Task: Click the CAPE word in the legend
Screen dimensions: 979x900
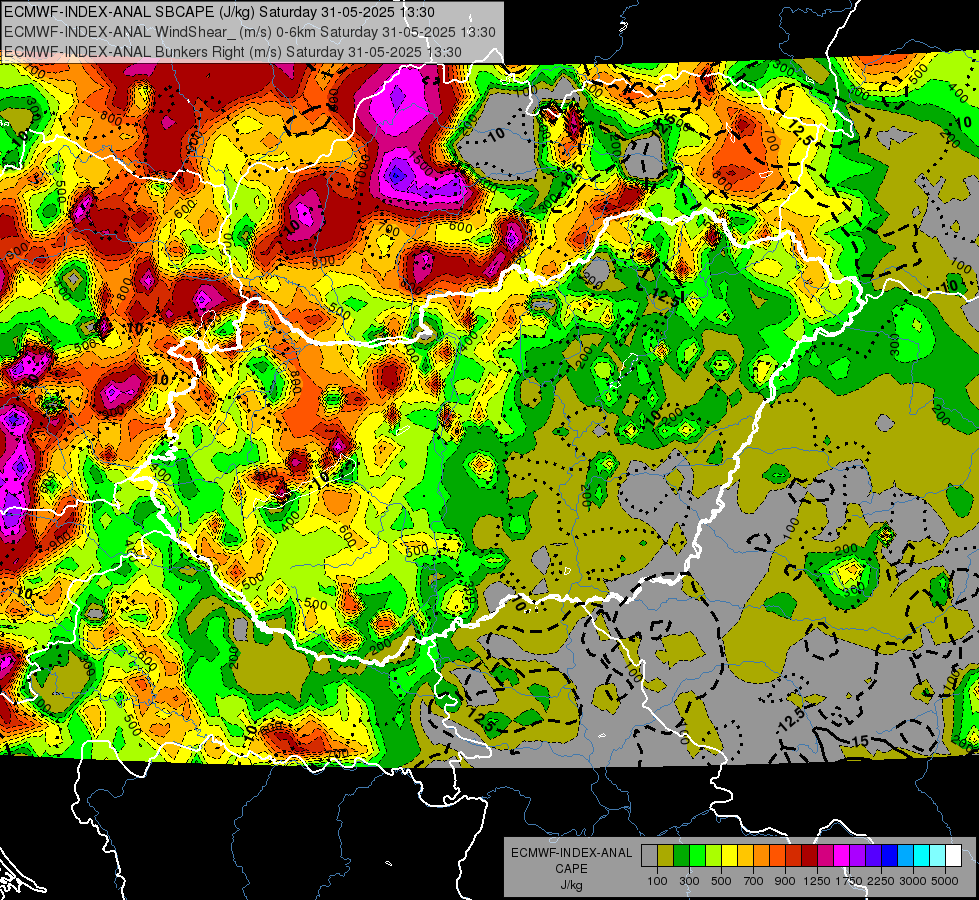Action: (x=571, y=869)
